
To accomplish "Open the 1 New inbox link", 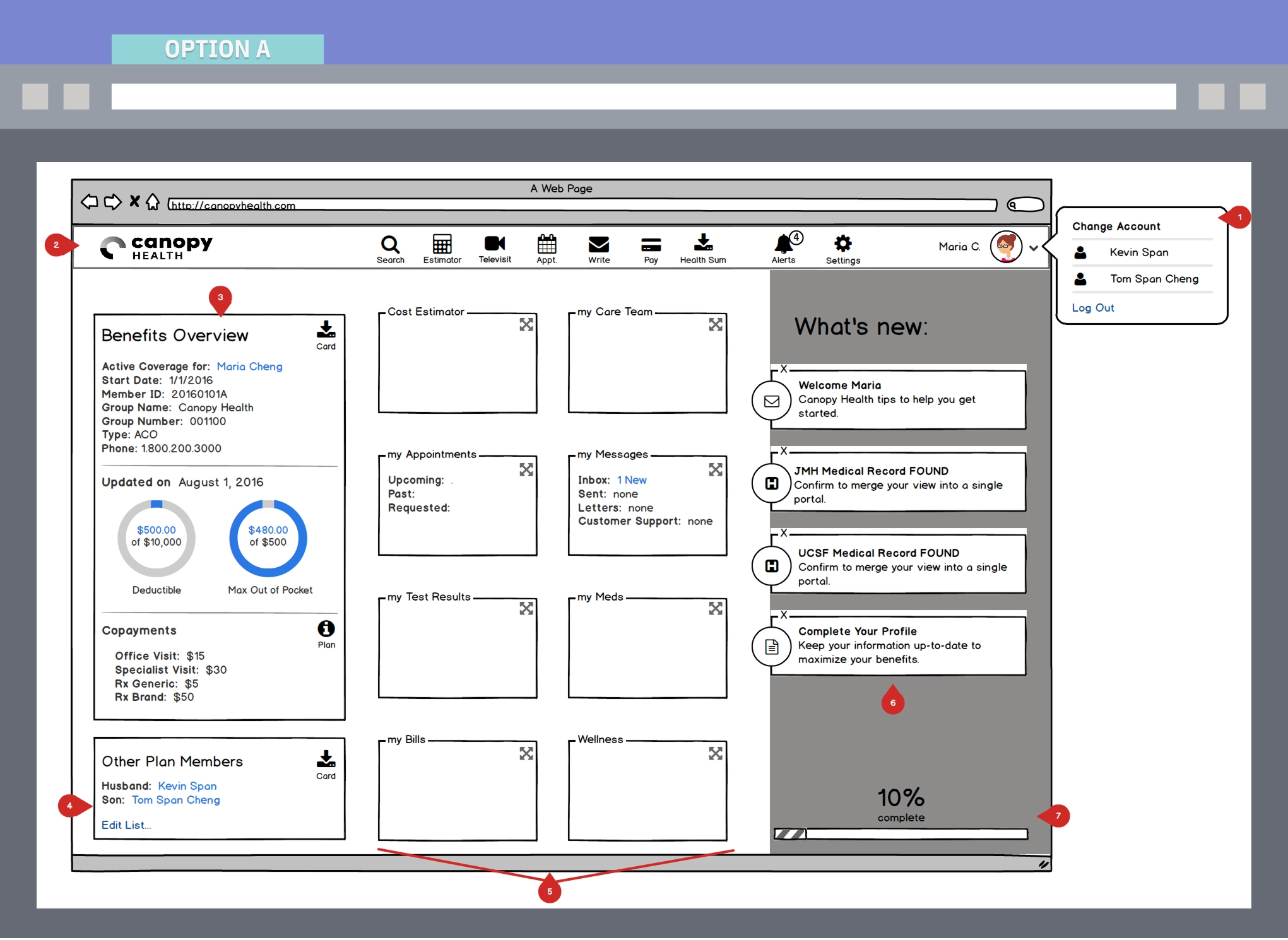I will click(x=632, y=480).
